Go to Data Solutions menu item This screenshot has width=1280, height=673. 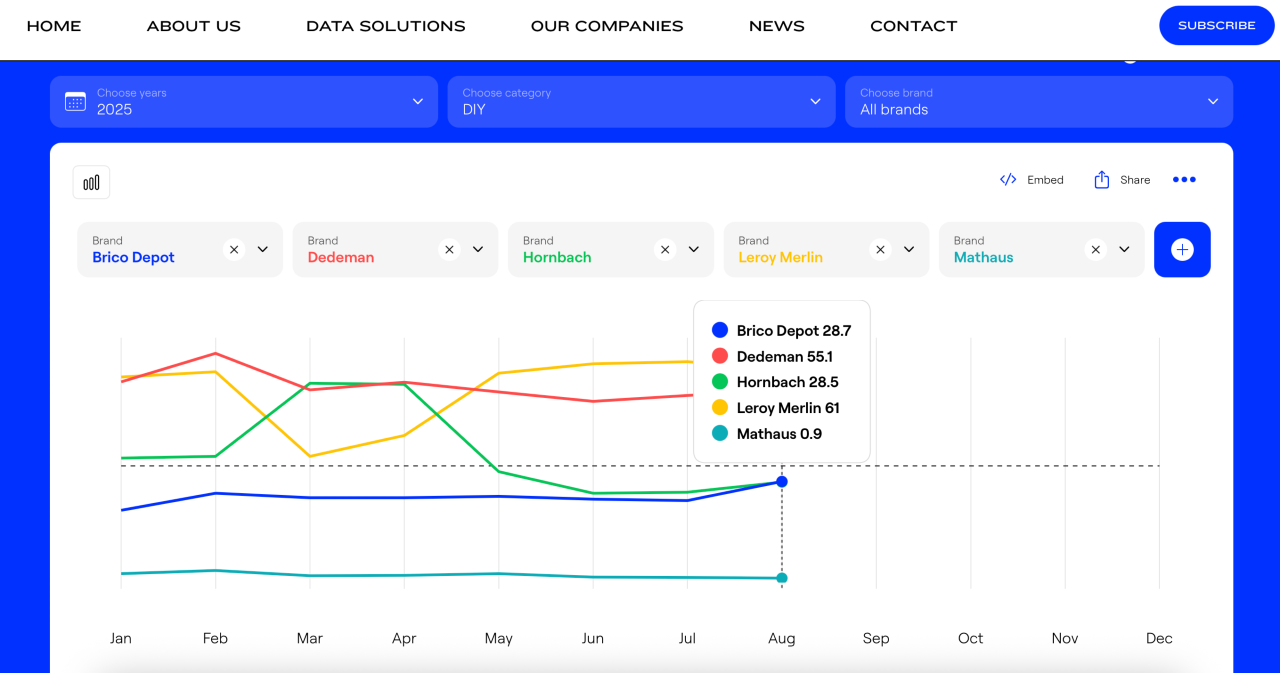(x=385, y=26)
